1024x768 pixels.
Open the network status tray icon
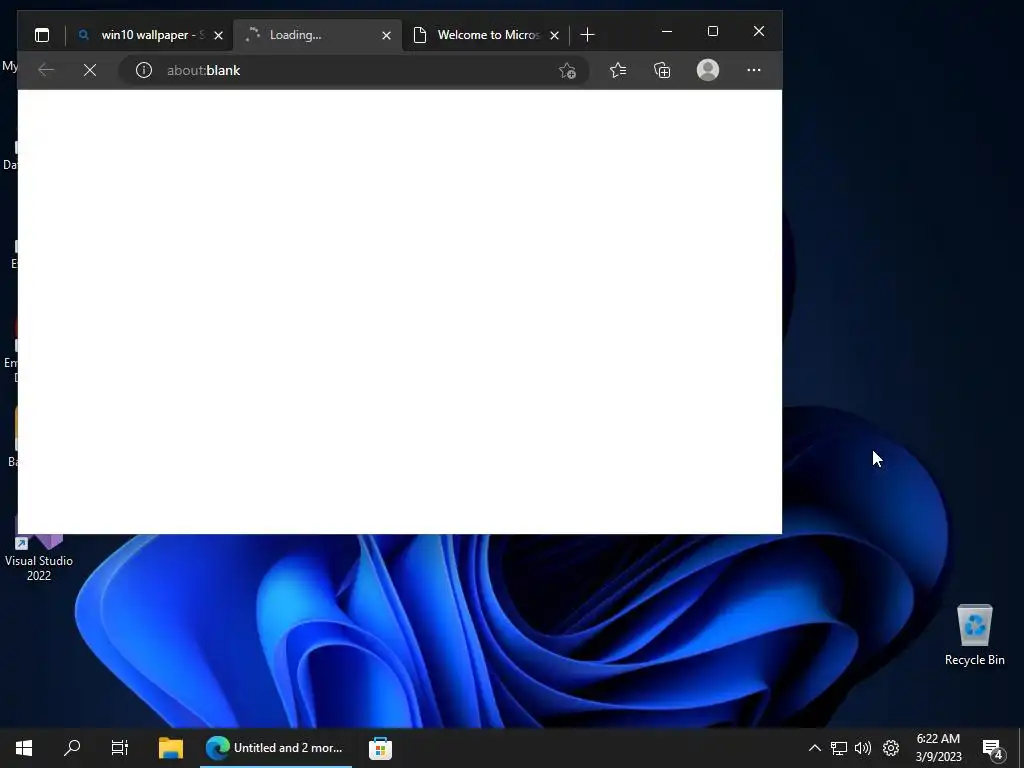(839, 748)
